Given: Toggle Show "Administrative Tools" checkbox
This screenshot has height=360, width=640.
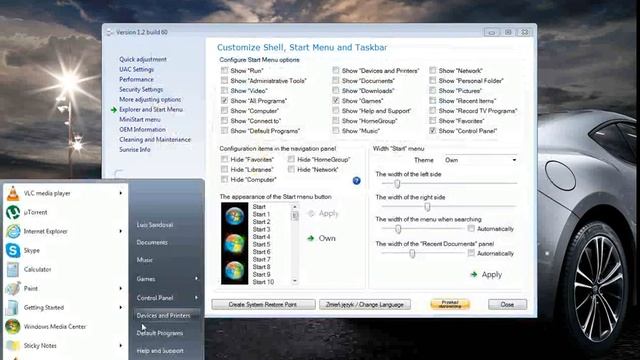Looking at the screenshot, I should click(x=224, y=81).
